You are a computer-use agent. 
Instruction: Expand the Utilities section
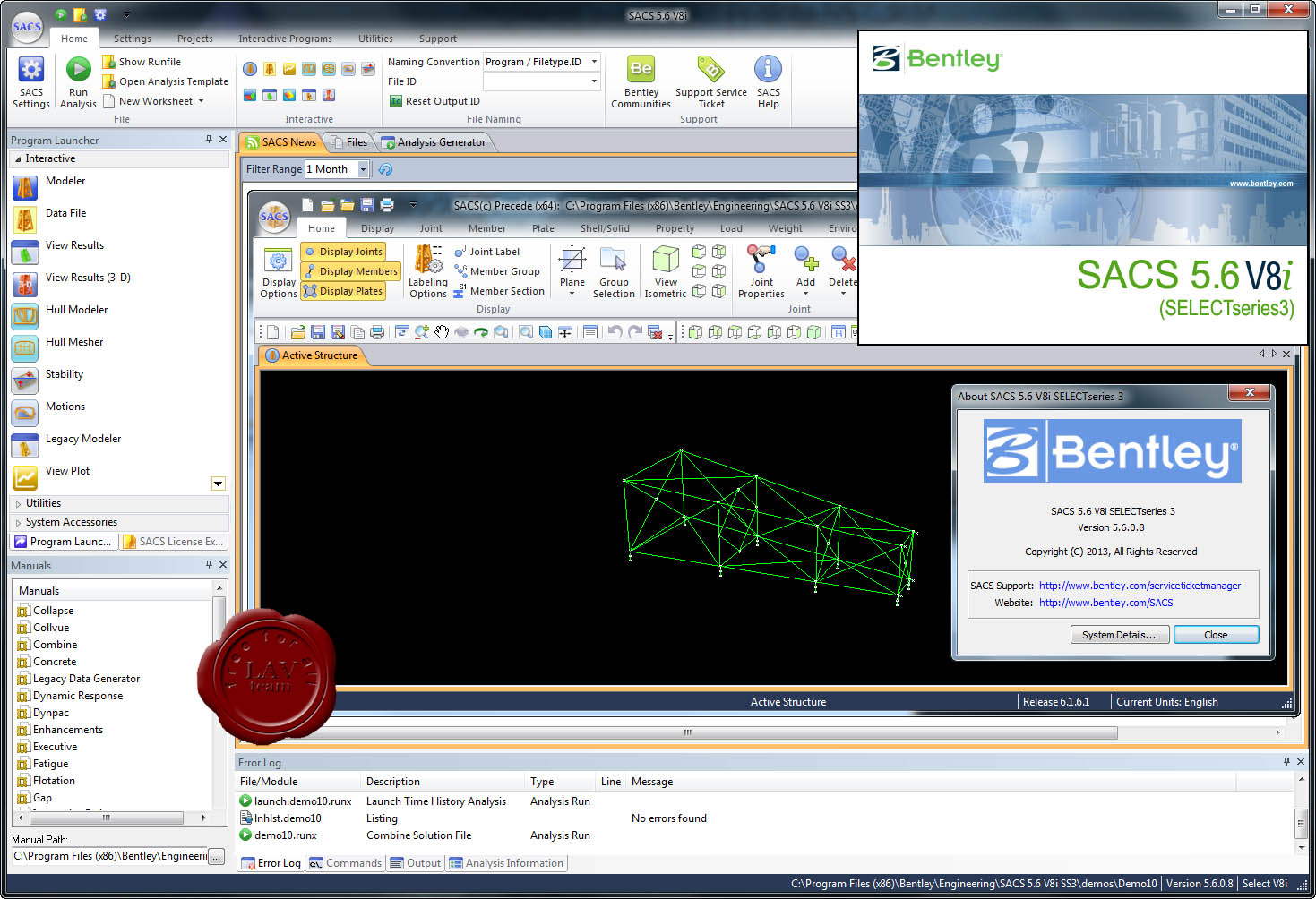point(18,504)
